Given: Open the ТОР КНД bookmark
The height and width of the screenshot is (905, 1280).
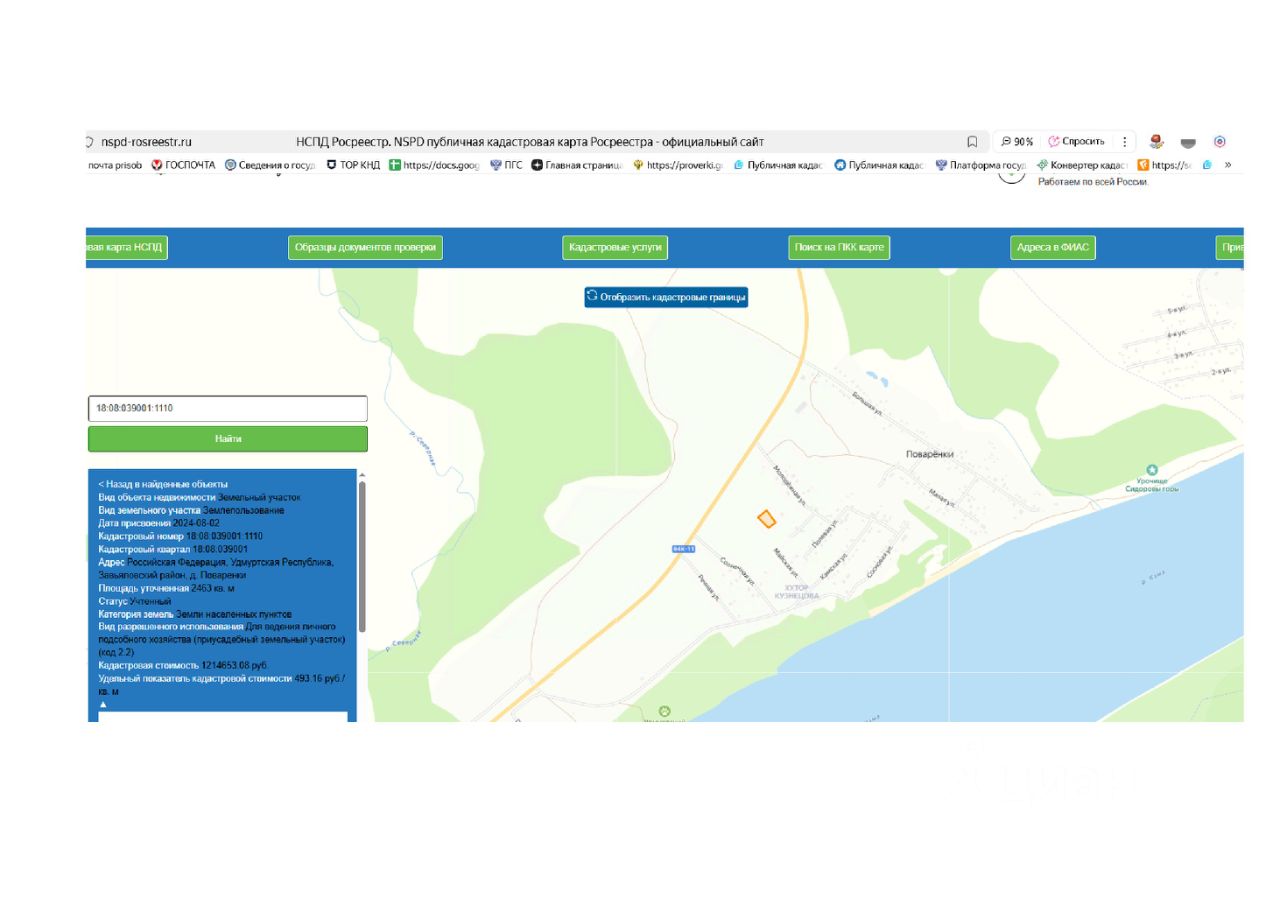Looking at the screenshot, I should (353, 165).
